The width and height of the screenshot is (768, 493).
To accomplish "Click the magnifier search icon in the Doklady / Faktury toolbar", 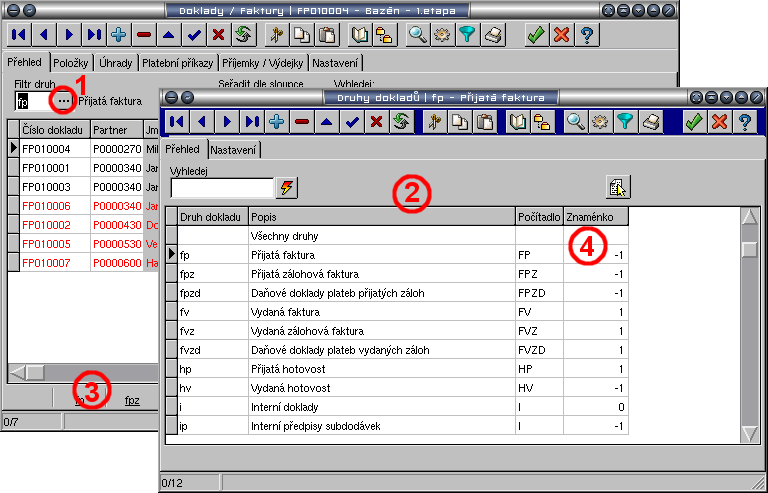I will 418,34.
